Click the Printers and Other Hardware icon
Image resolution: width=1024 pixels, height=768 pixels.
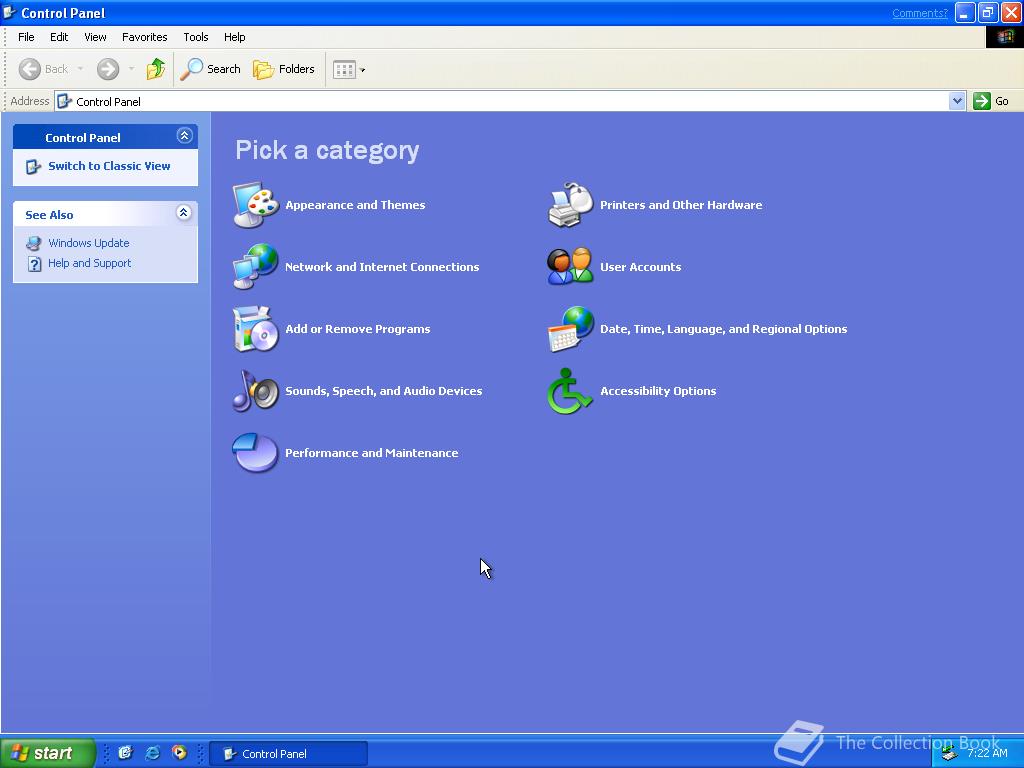coord(570,205)
